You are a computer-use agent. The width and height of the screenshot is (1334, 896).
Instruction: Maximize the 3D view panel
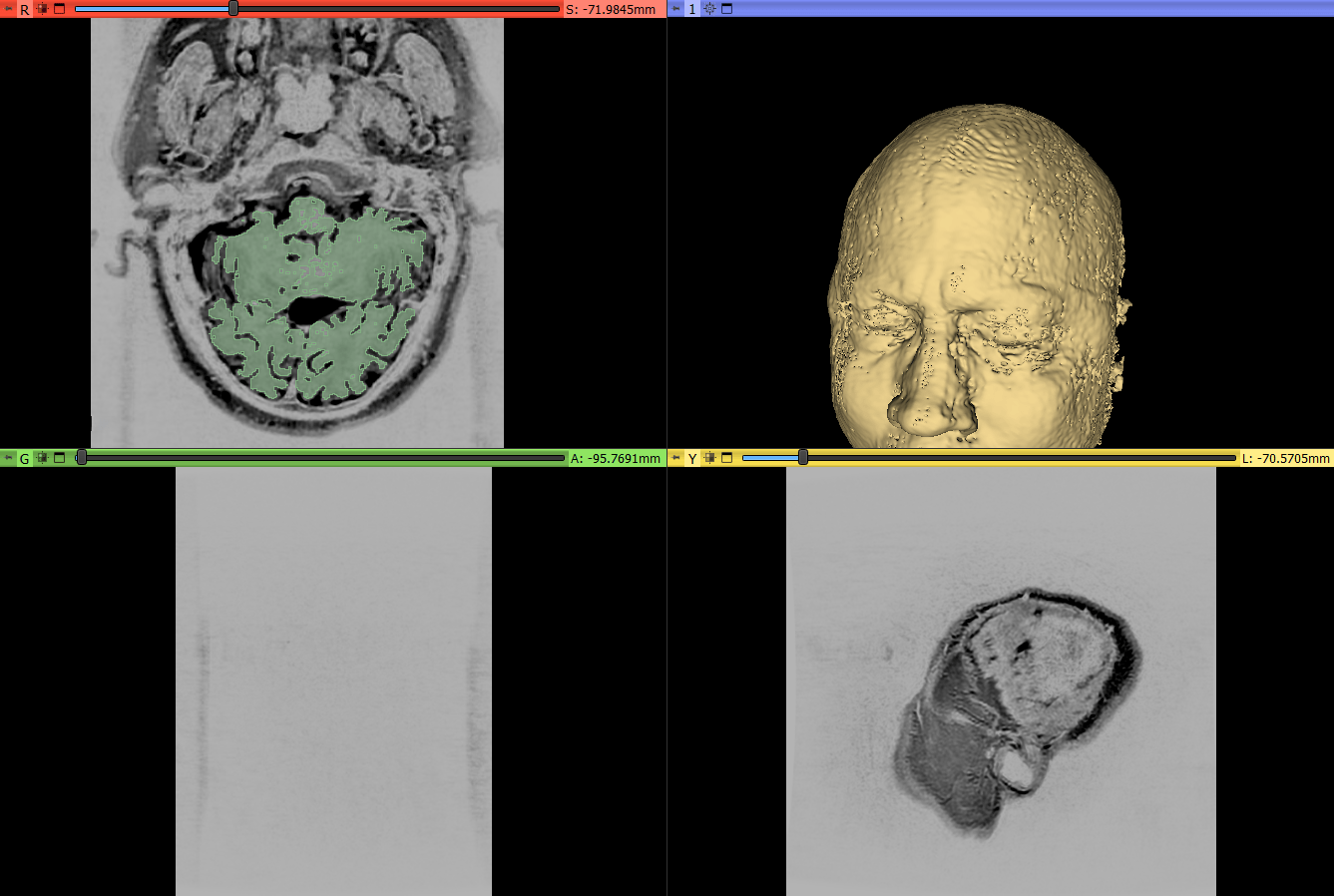tap(726, 9)
